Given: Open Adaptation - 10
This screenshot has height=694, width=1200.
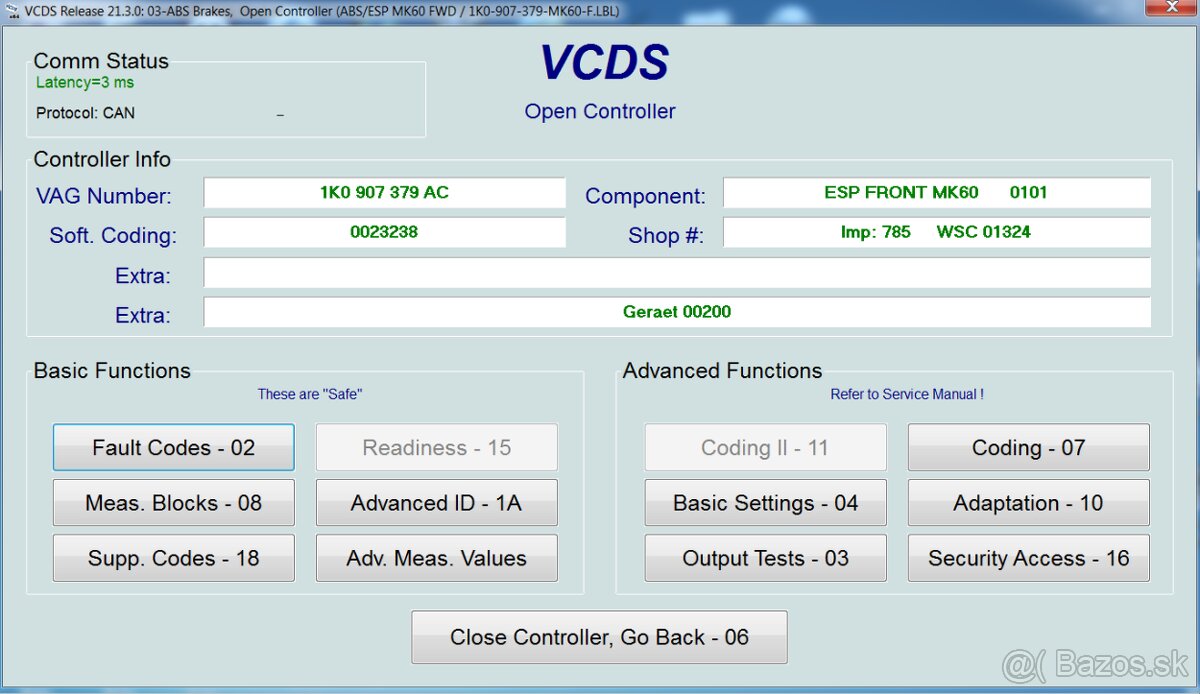Looking at the screenshot, I should click(1028, 503).
